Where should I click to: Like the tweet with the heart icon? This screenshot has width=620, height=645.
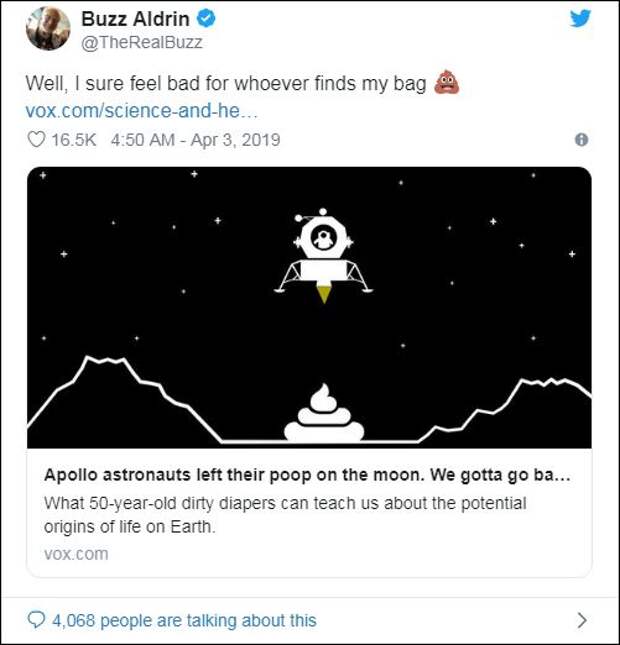pos(36,139)
